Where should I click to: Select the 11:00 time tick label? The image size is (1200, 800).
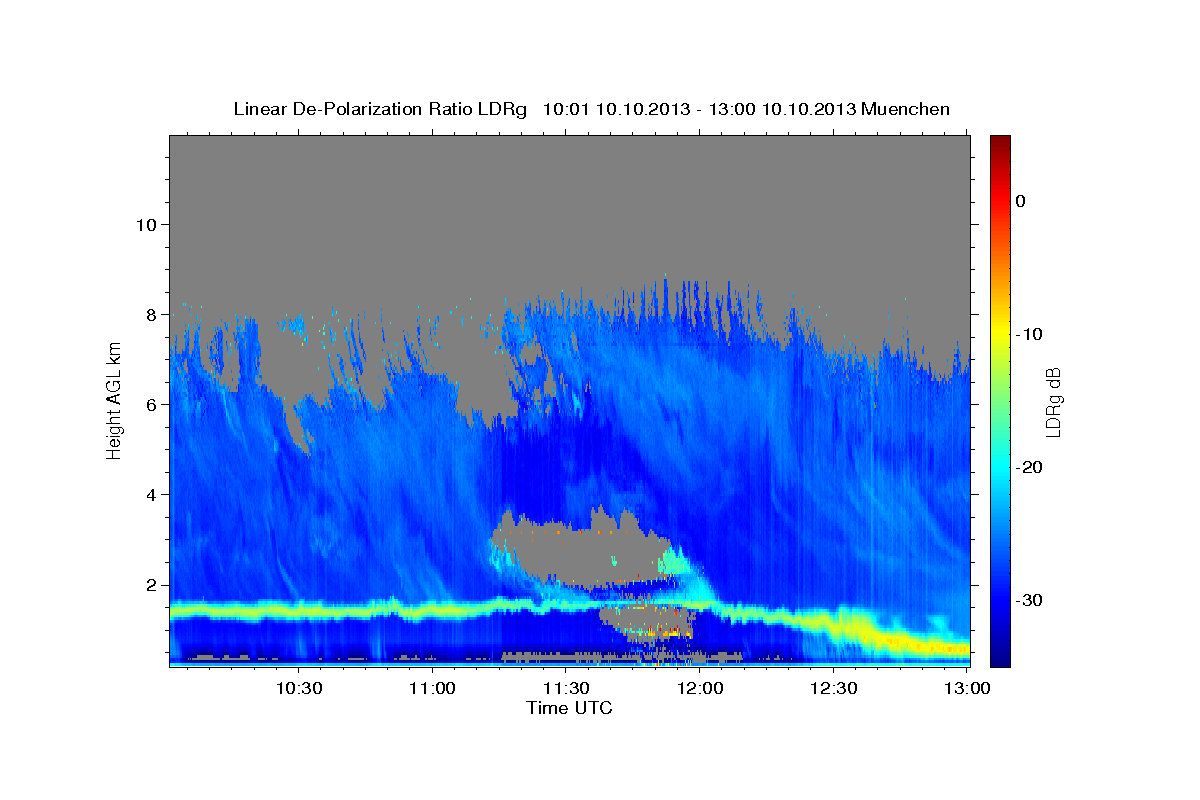[433, 688]
